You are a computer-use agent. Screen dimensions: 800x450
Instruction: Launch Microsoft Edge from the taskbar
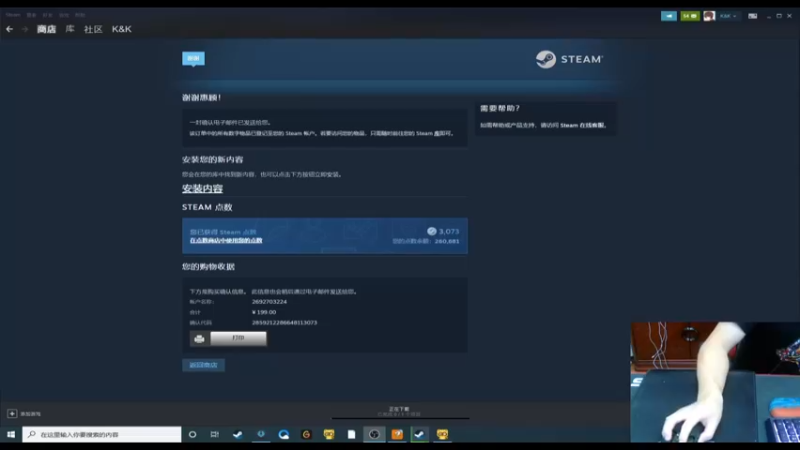[x=284, y=434]
